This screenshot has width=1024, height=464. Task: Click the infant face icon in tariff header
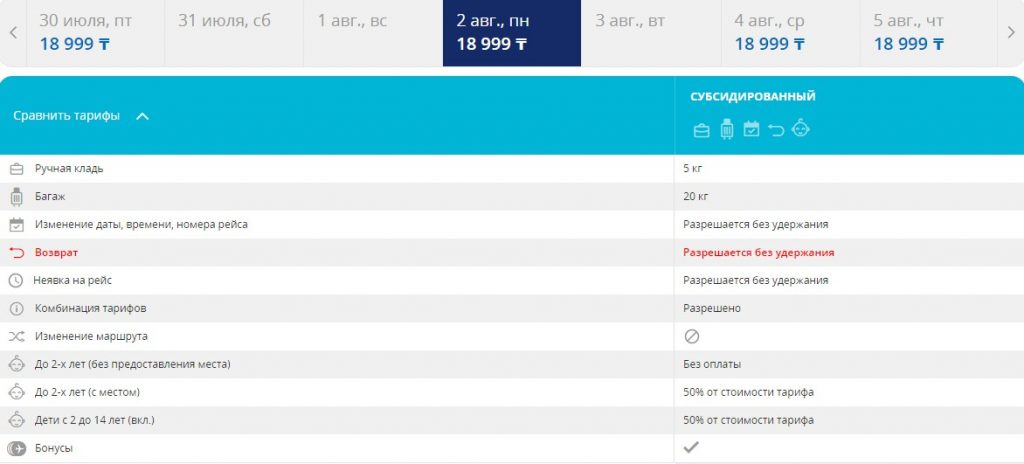coord(800,129)
